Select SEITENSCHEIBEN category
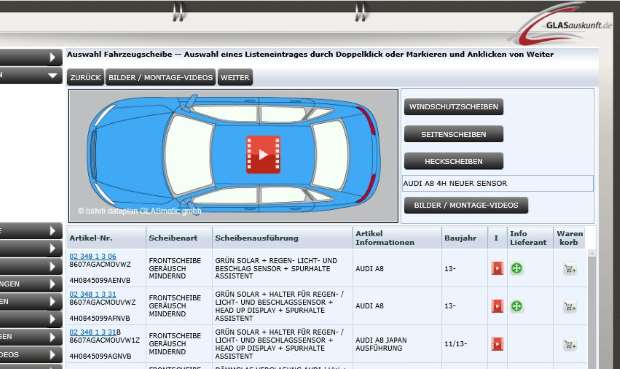The height and width of the screenshot is (369, 620). 454,134
